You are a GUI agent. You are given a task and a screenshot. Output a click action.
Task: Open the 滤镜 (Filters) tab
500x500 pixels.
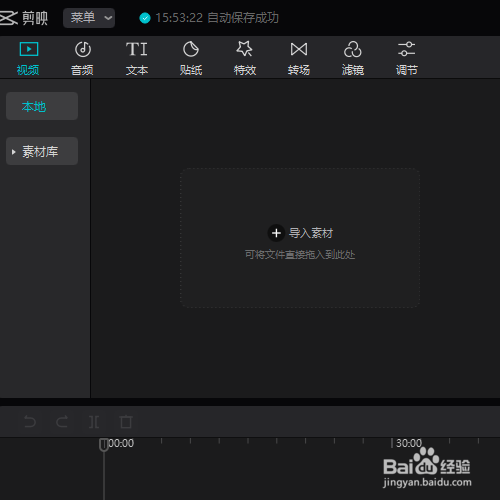(353, 58)
